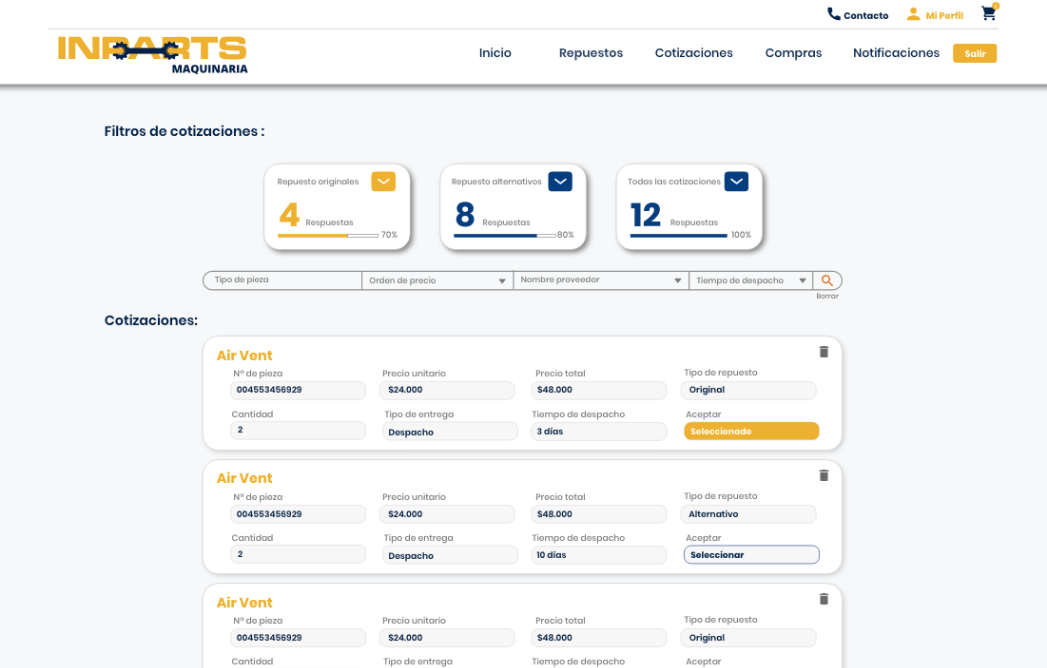Image resolution: width=1047 pixels, height=668 pixels.
Task: Delete the third Air Vent quotation
Action: [823, 599]
